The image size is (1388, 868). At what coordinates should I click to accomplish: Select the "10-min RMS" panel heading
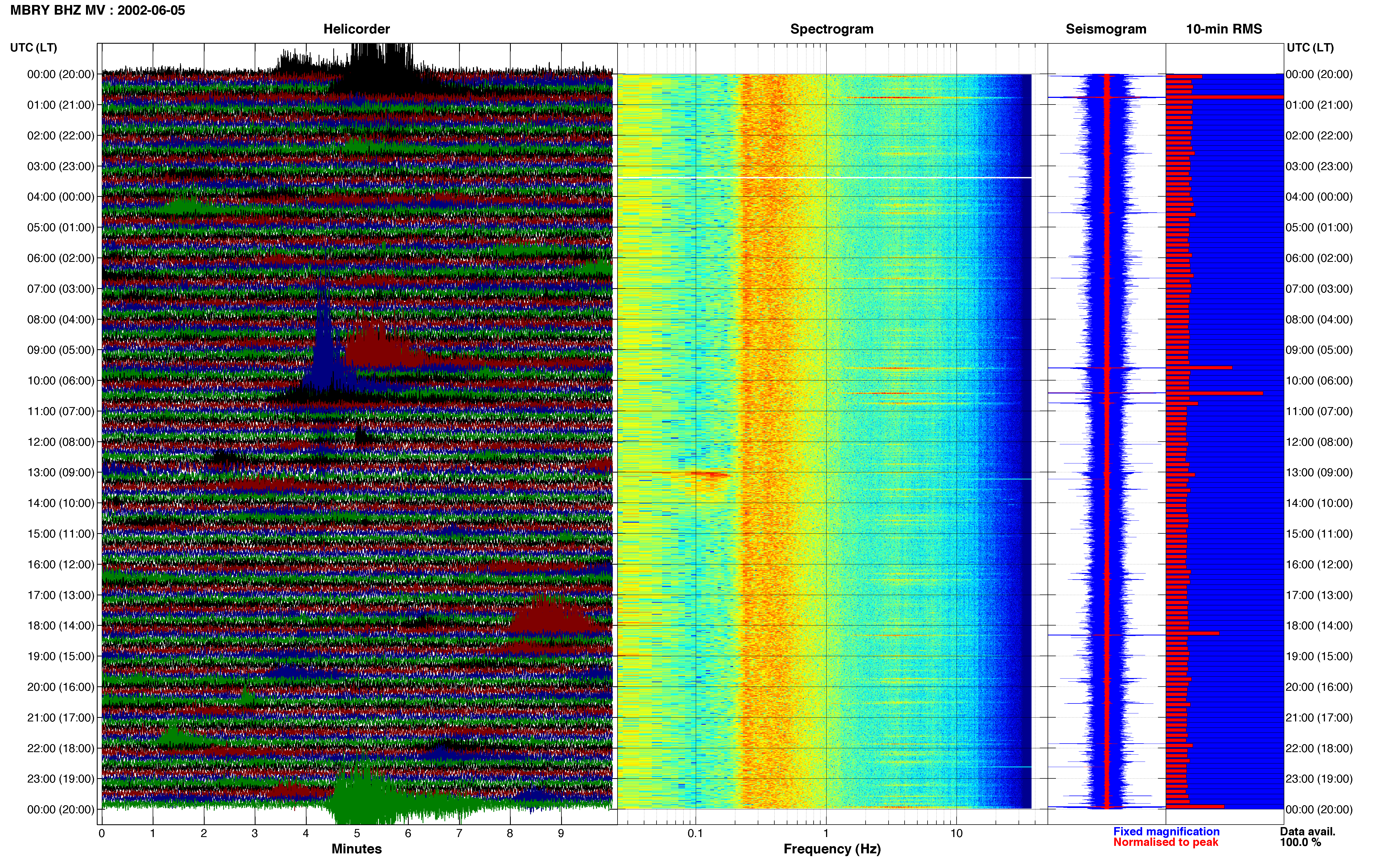click(1224, 29)
